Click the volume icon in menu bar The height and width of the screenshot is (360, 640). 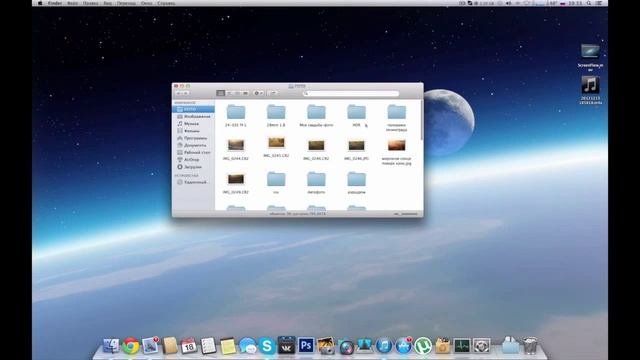point(509,3)
